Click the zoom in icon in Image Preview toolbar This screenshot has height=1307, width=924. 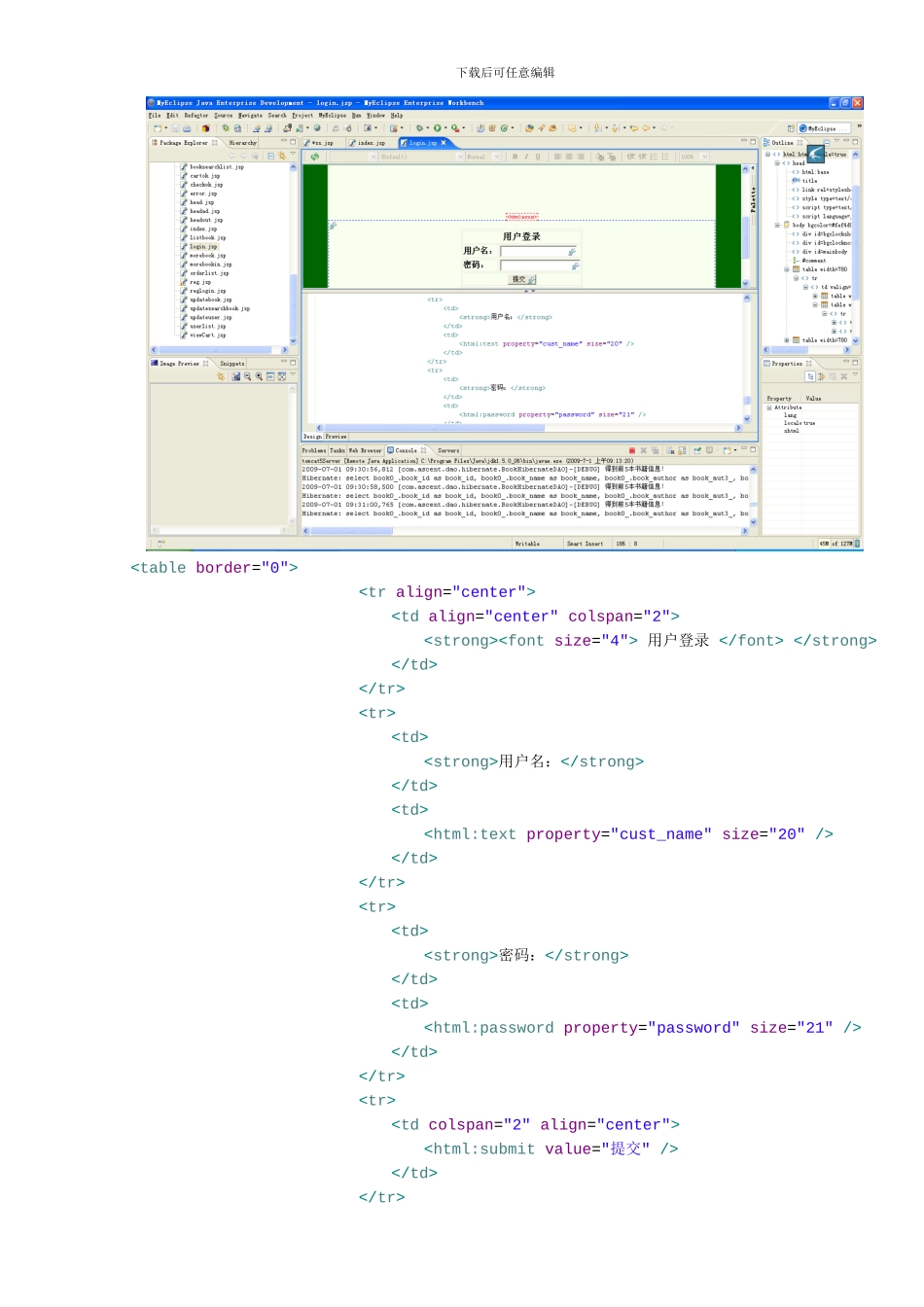[259, 376]
